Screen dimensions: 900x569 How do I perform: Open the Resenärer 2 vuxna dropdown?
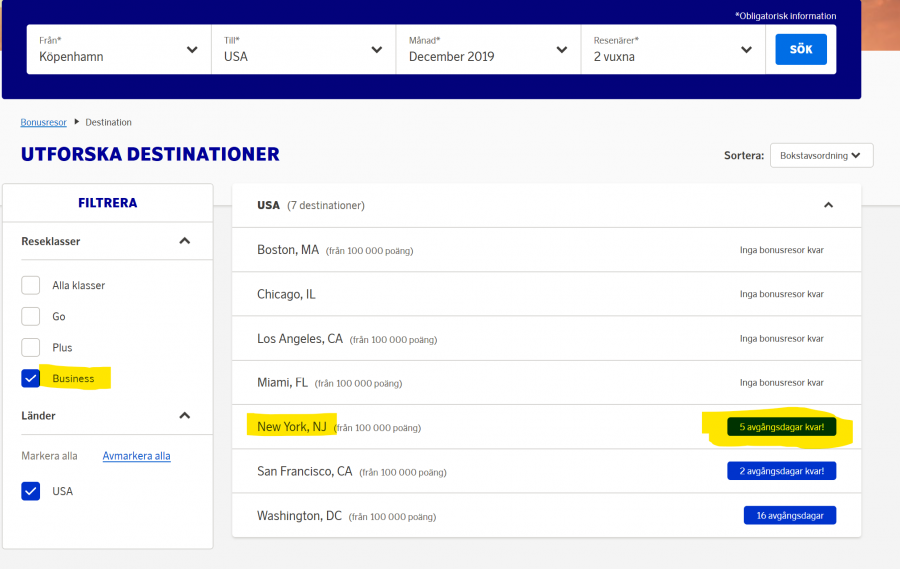(x=672, y=49)
